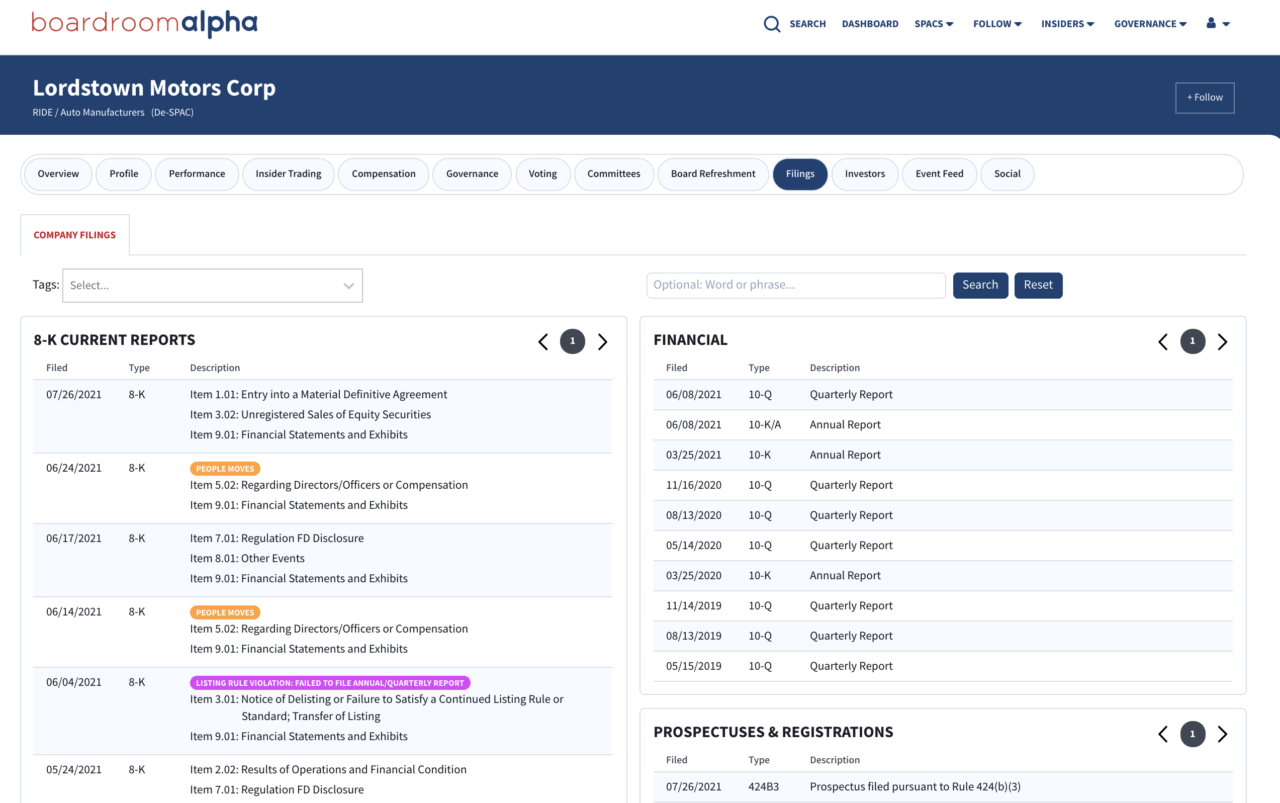
Task: Go to next page of 8-K Current Reports
Action: pos(602,341)
